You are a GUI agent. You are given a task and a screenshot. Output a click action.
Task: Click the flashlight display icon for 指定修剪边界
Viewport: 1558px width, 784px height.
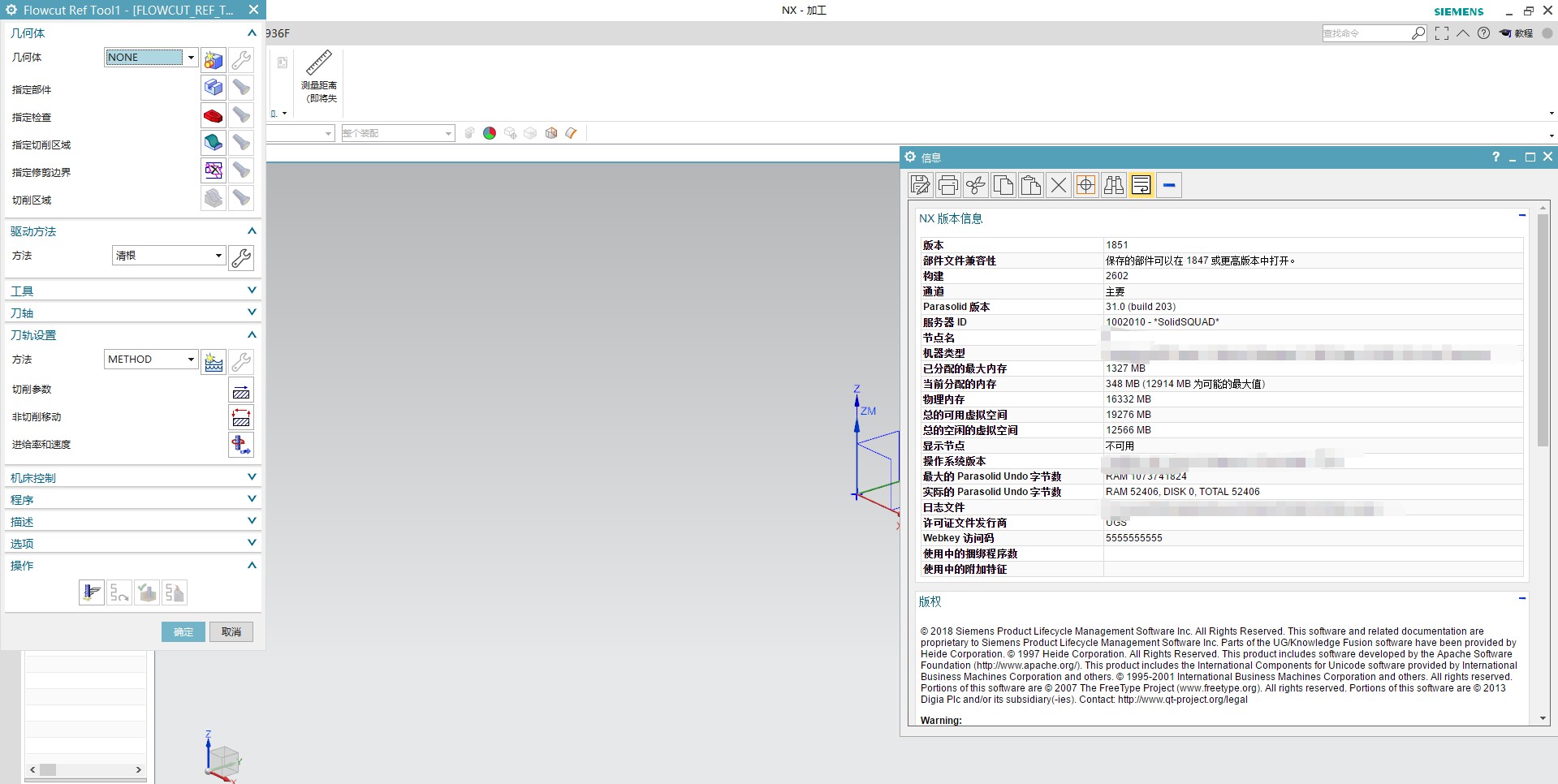click(241, 170)
